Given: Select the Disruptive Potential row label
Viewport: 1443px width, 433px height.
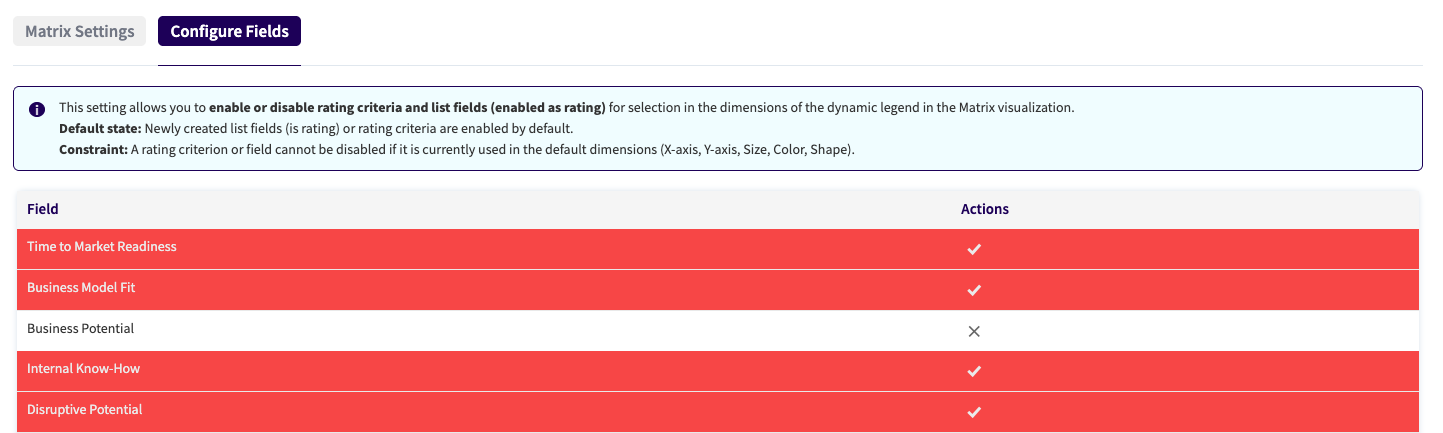Looking at the screenshot, I should 85,409.
